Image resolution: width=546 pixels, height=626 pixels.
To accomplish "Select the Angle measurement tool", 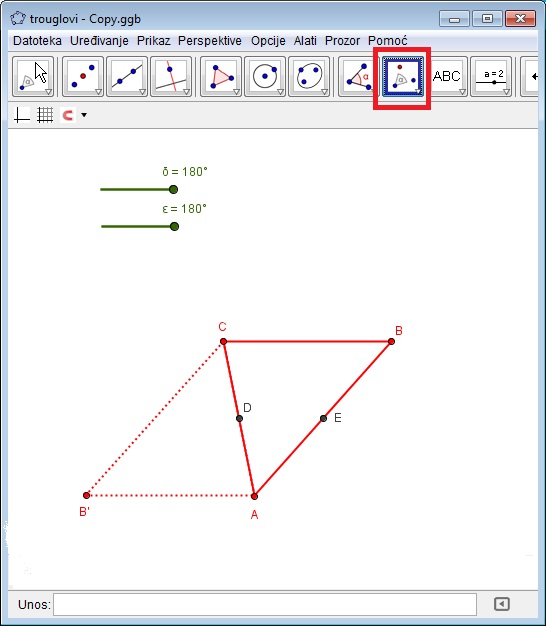I will (358, 77).
